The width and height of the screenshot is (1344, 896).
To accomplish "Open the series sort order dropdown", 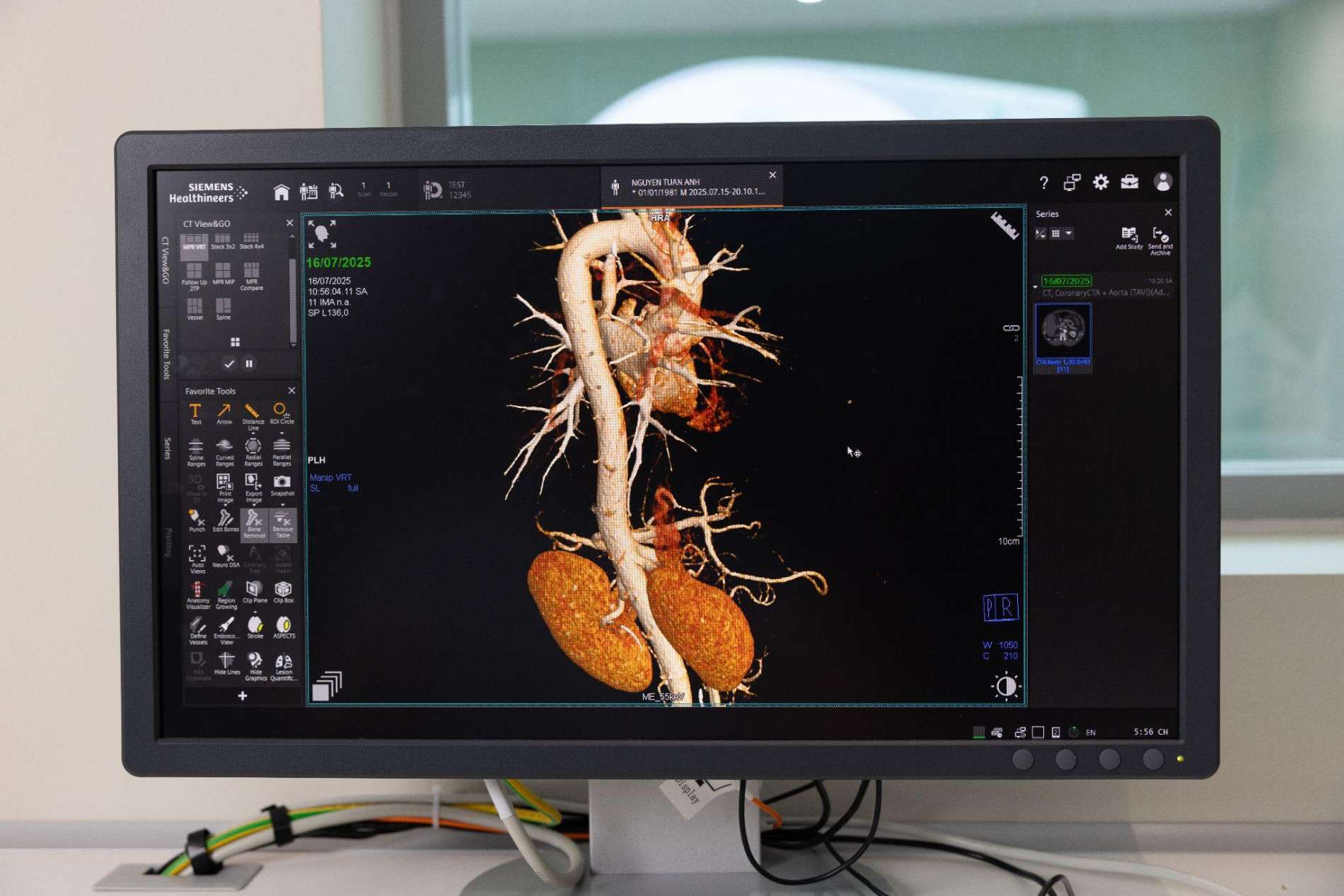I will click(1041, 233).
